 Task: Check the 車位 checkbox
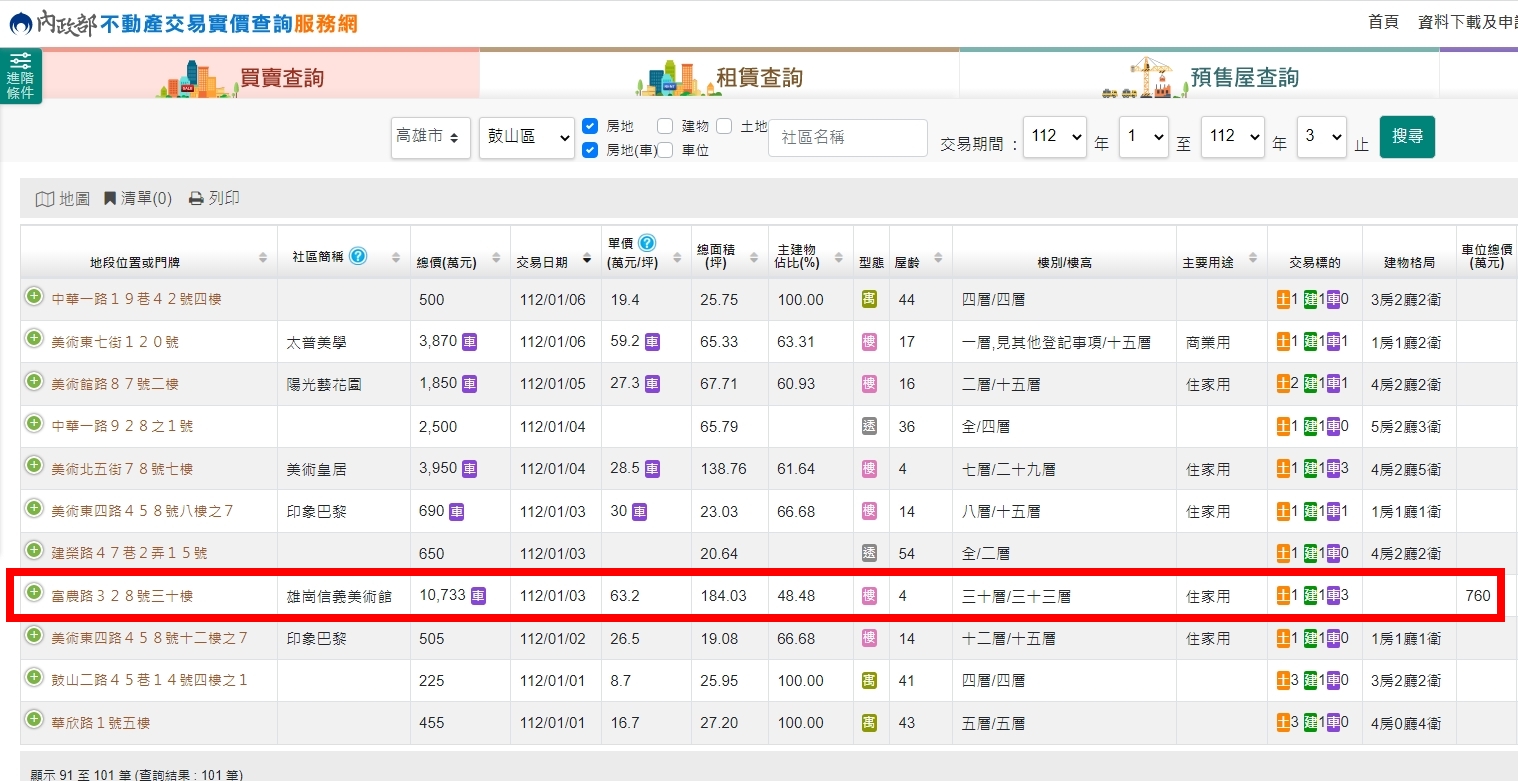[x=665, y=150]
